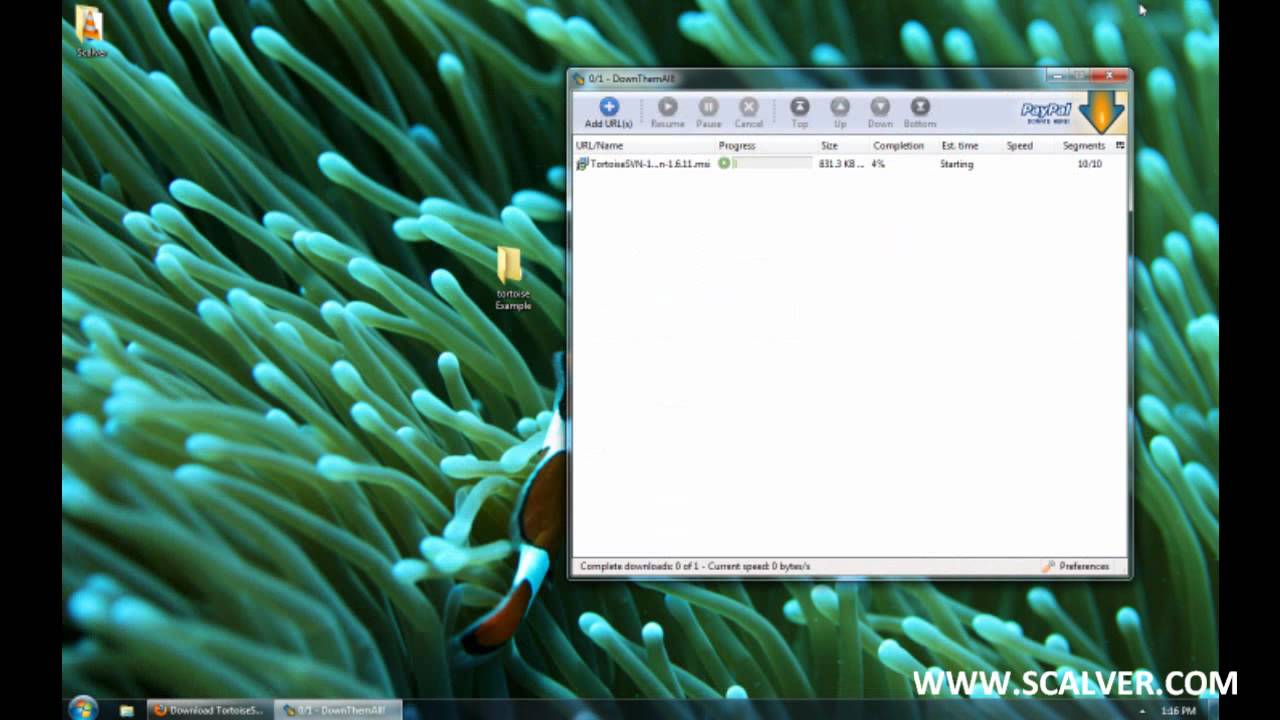Select the TortoiseSVN msi download row
Screen dimensions: 1280x720
[x=850, y=164]
